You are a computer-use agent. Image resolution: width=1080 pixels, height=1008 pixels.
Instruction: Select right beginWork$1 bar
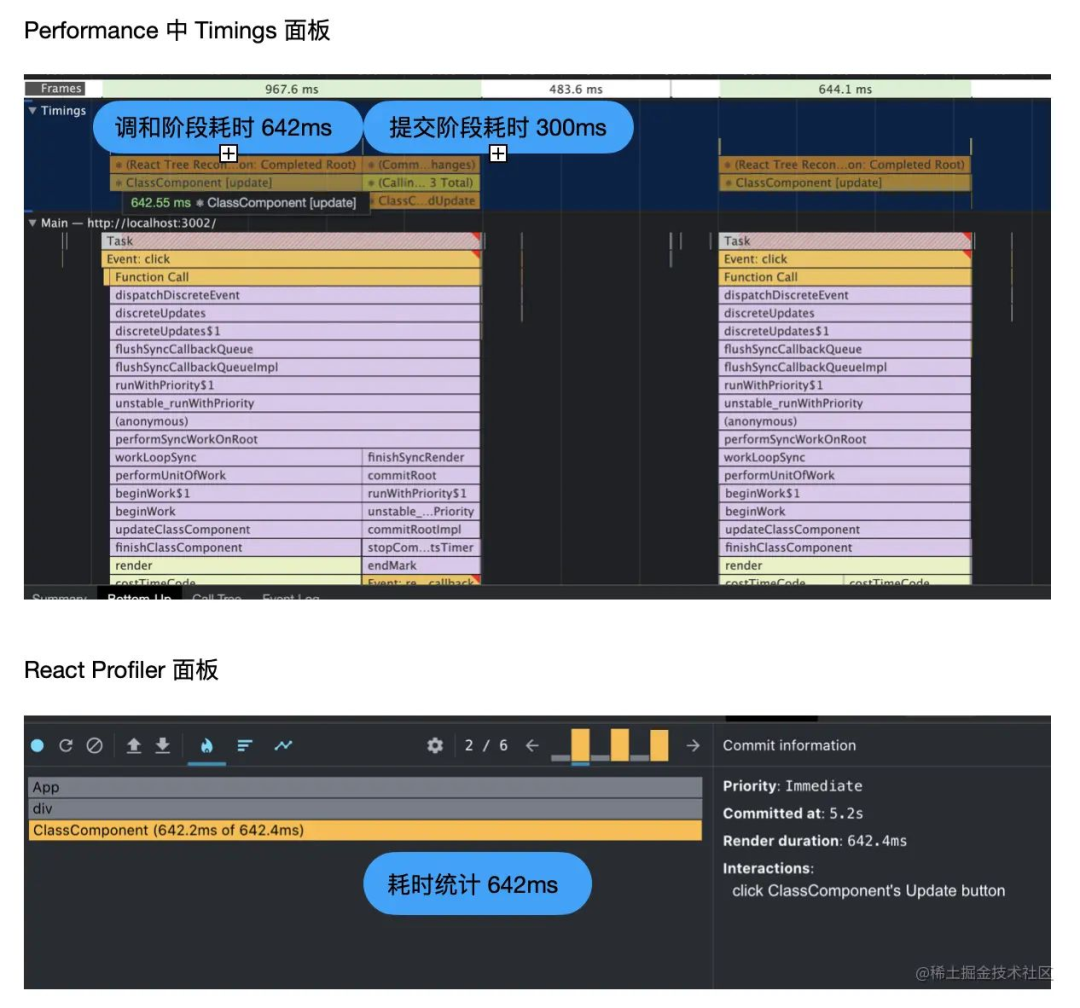[x=845, y=493]
